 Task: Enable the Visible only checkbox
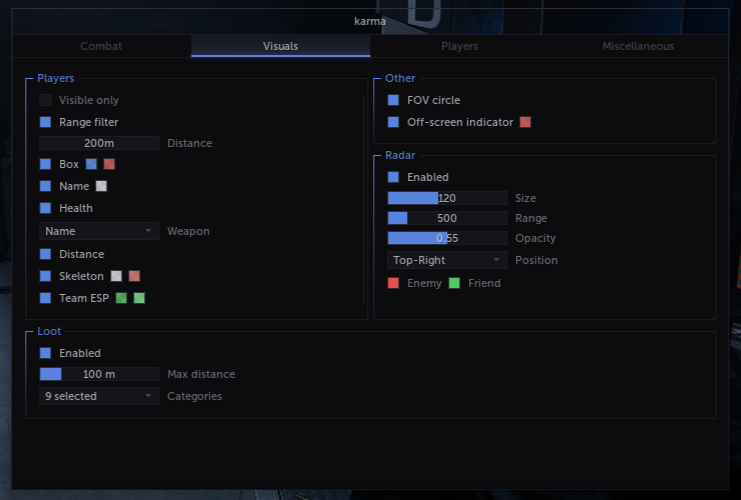45,100
